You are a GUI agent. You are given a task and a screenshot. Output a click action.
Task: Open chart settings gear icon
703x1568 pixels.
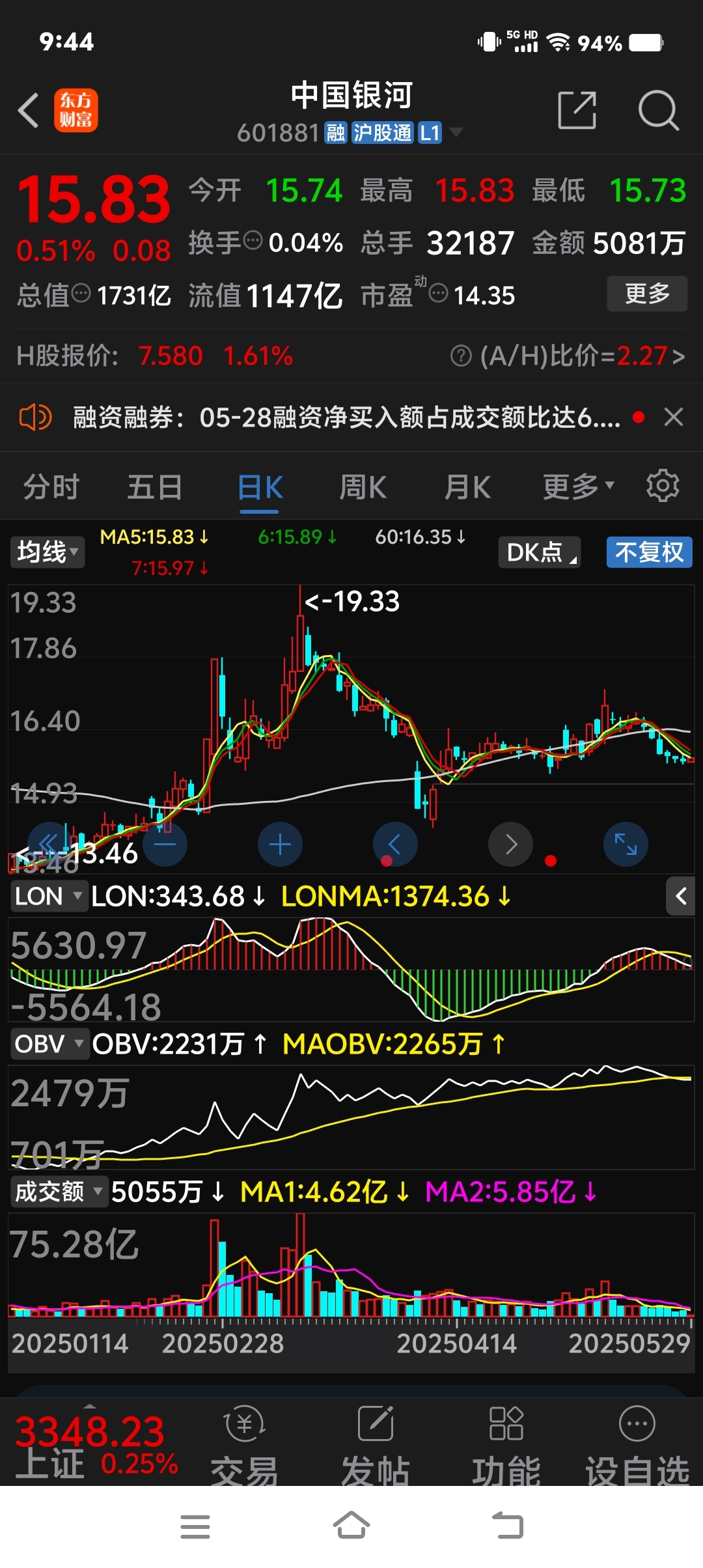[663, 486]
